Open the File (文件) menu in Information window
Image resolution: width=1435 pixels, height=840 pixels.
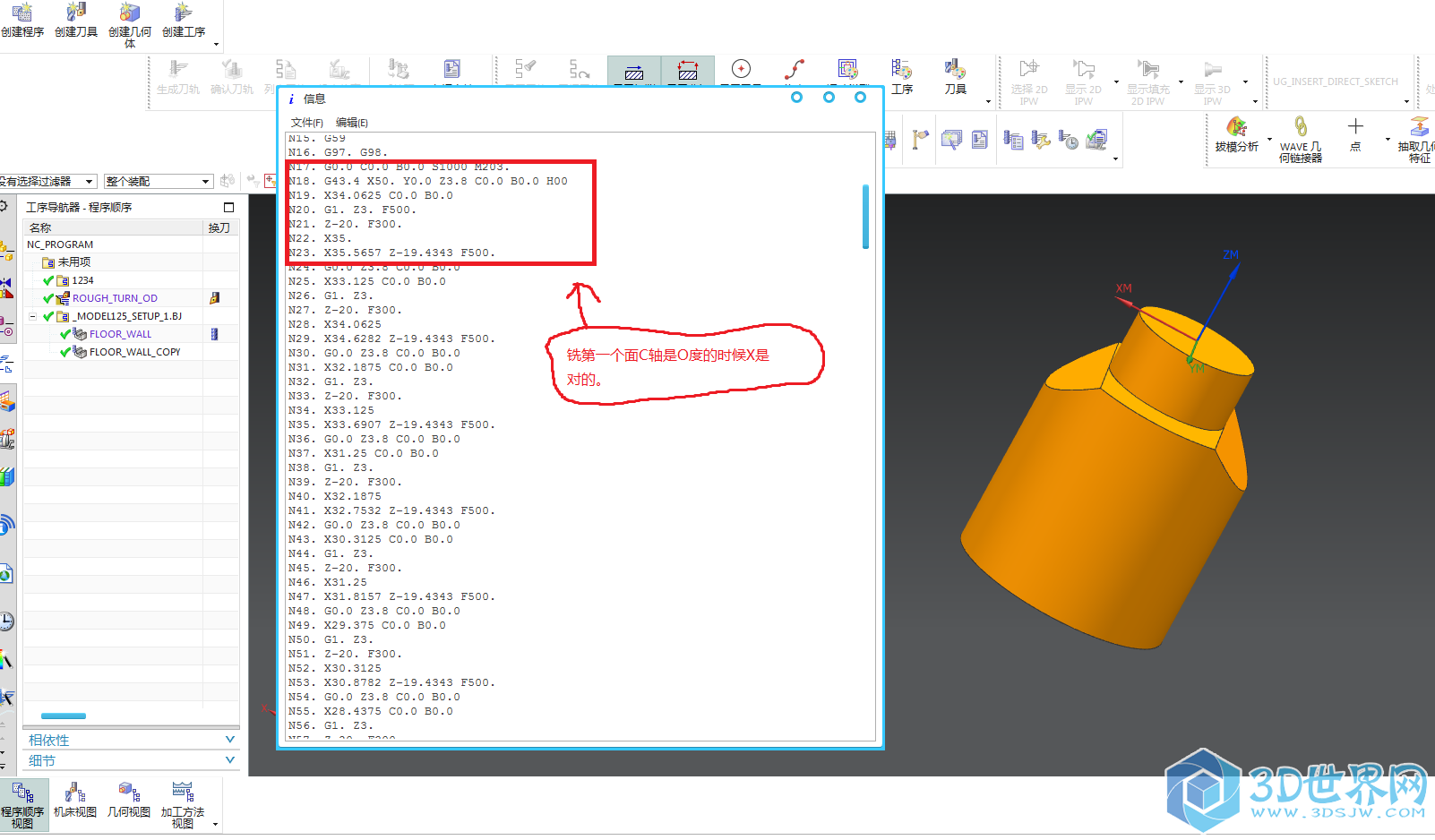(307, 123)
